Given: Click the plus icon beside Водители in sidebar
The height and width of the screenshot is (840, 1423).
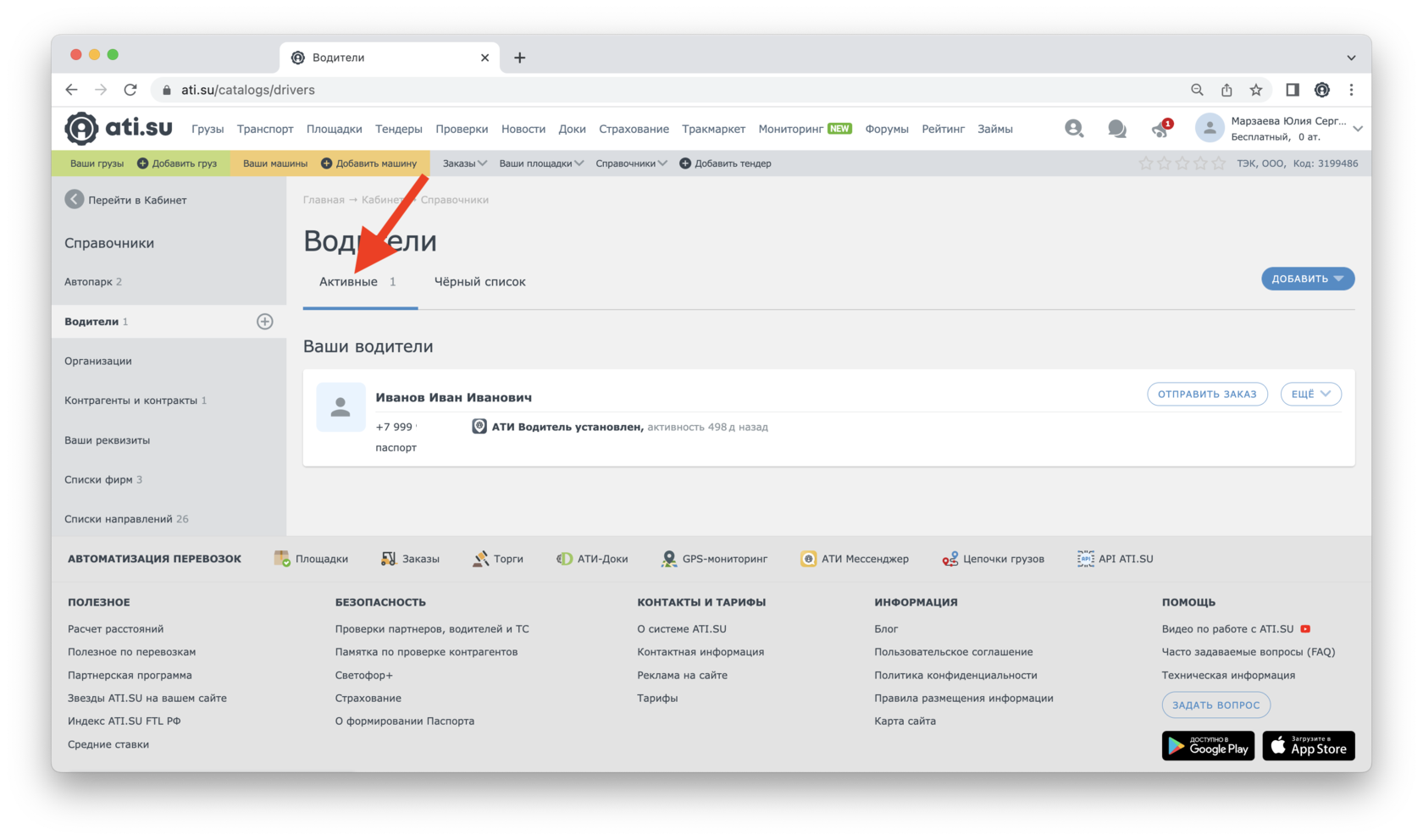Looking at the screenshot, I should click(x=265, y=322).
